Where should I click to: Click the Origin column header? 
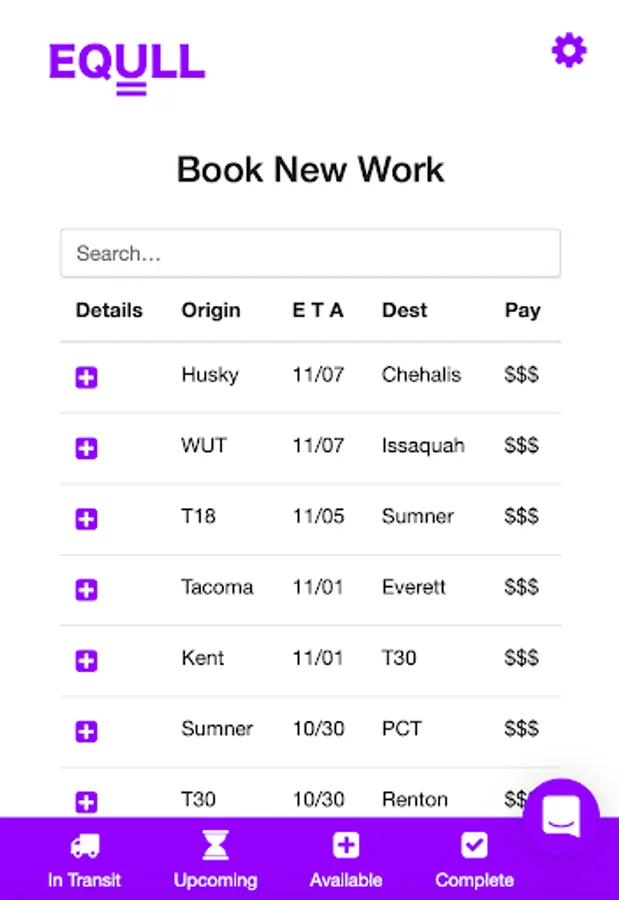click(x=211, y=310)
